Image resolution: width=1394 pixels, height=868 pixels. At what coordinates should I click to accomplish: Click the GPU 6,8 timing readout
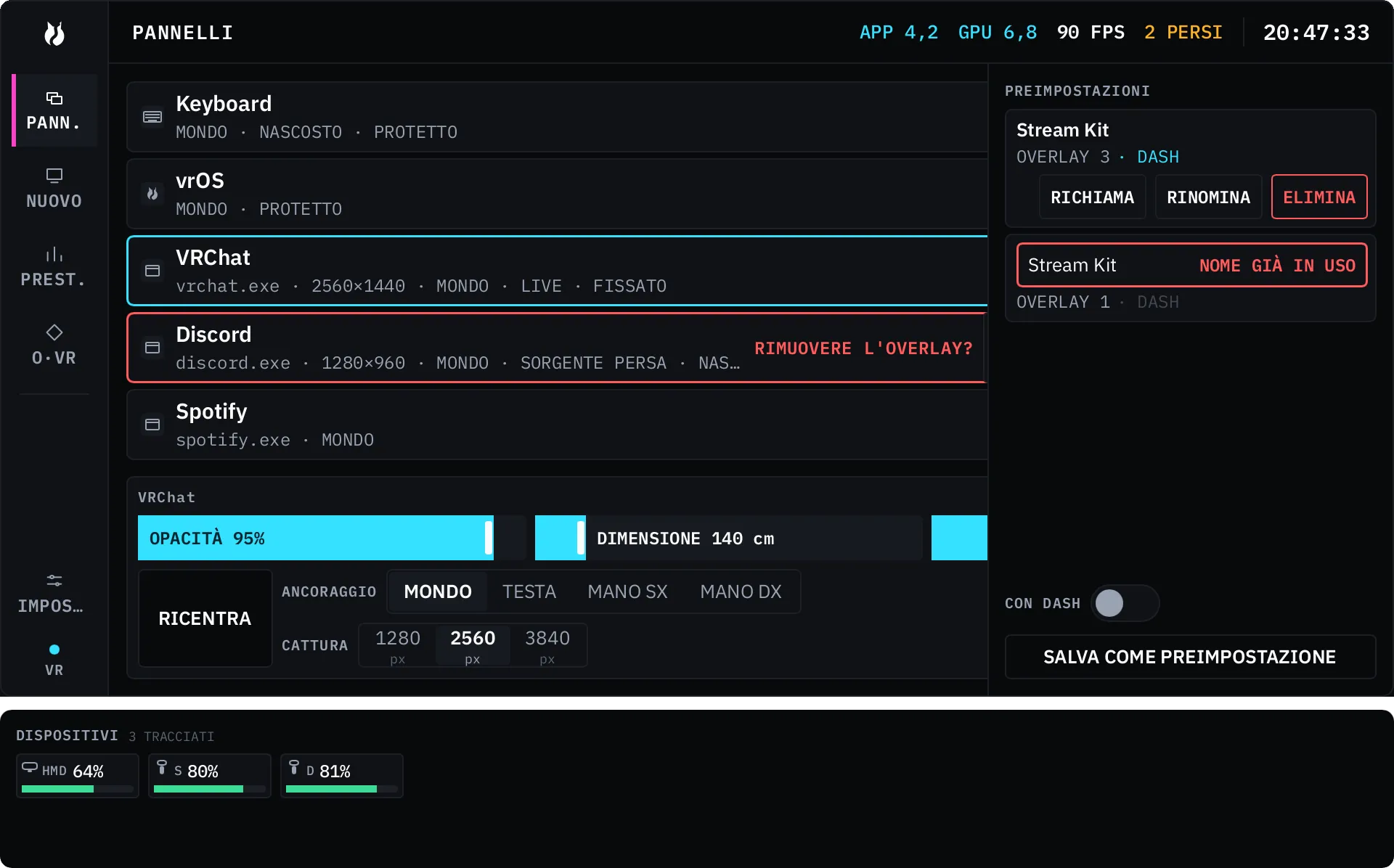pyautogui.click(x=998, y=33)
